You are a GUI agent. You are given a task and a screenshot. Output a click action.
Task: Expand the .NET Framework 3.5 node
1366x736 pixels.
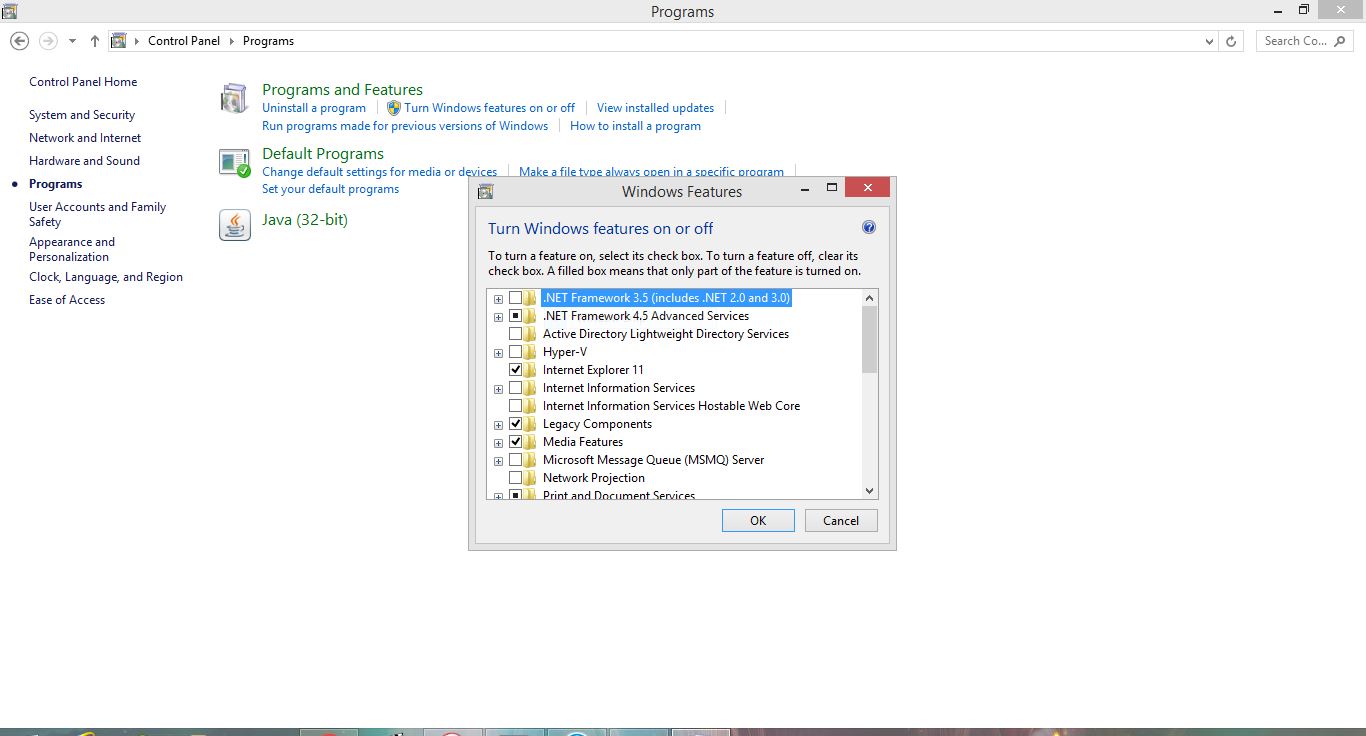point(498,299)
